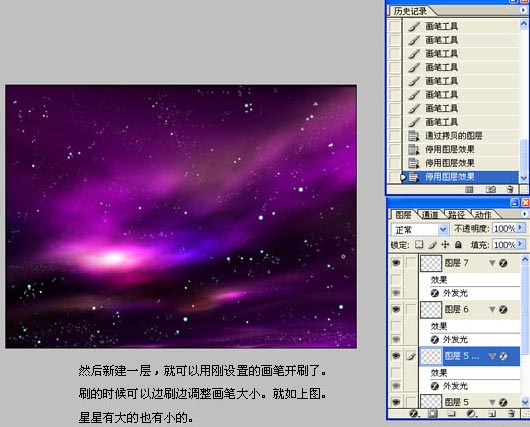Screen dimensions: 530x427
Task: Click the history panel scroll-down arrow
Action: (524, 178)
